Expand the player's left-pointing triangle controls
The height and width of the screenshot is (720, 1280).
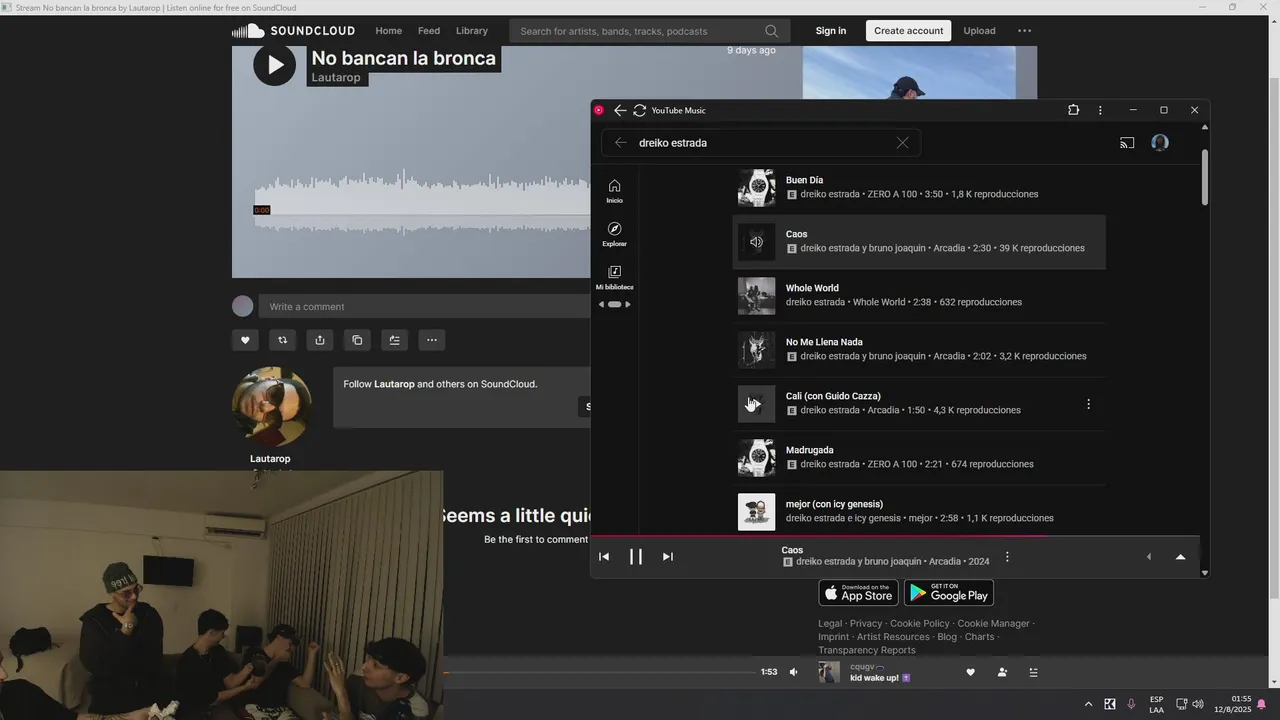(1148, 557)
